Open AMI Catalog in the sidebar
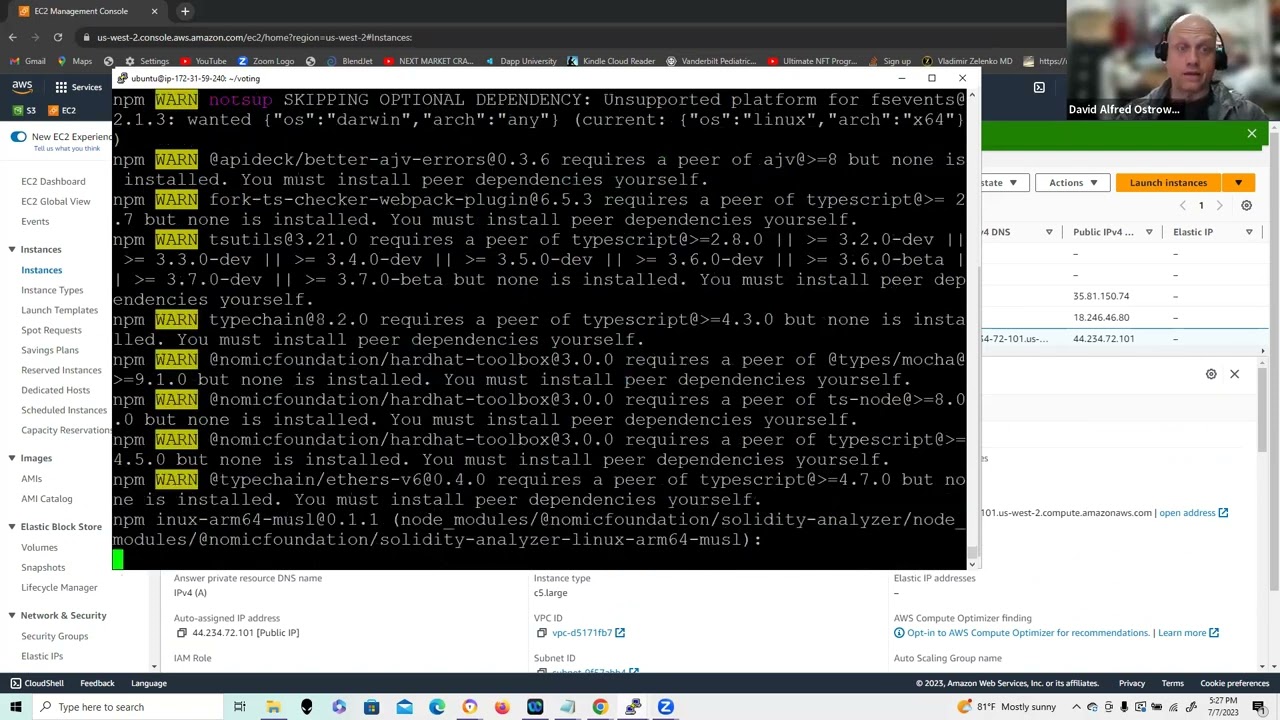 [47, 498]
